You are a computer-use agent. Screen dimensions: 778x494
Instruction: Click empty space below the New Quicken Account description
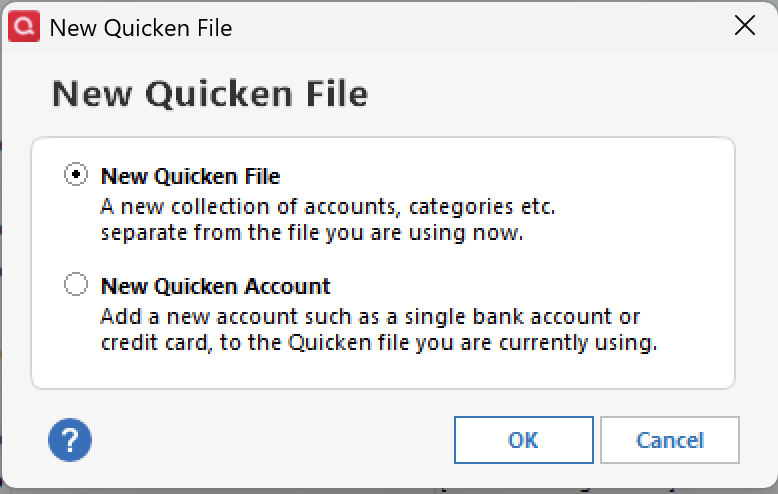coord(380,372)
